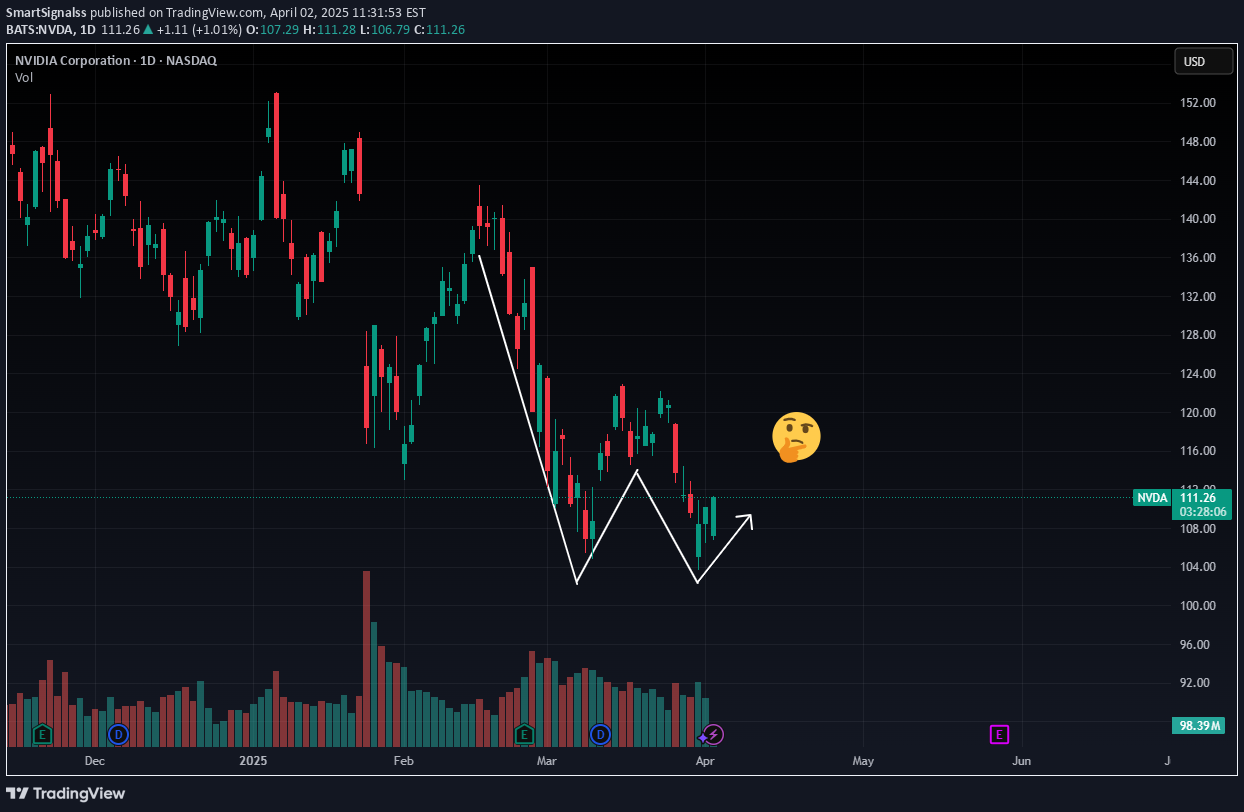
Task: Click the purple upcoming earnings E marker
Action: click(999, 735)
